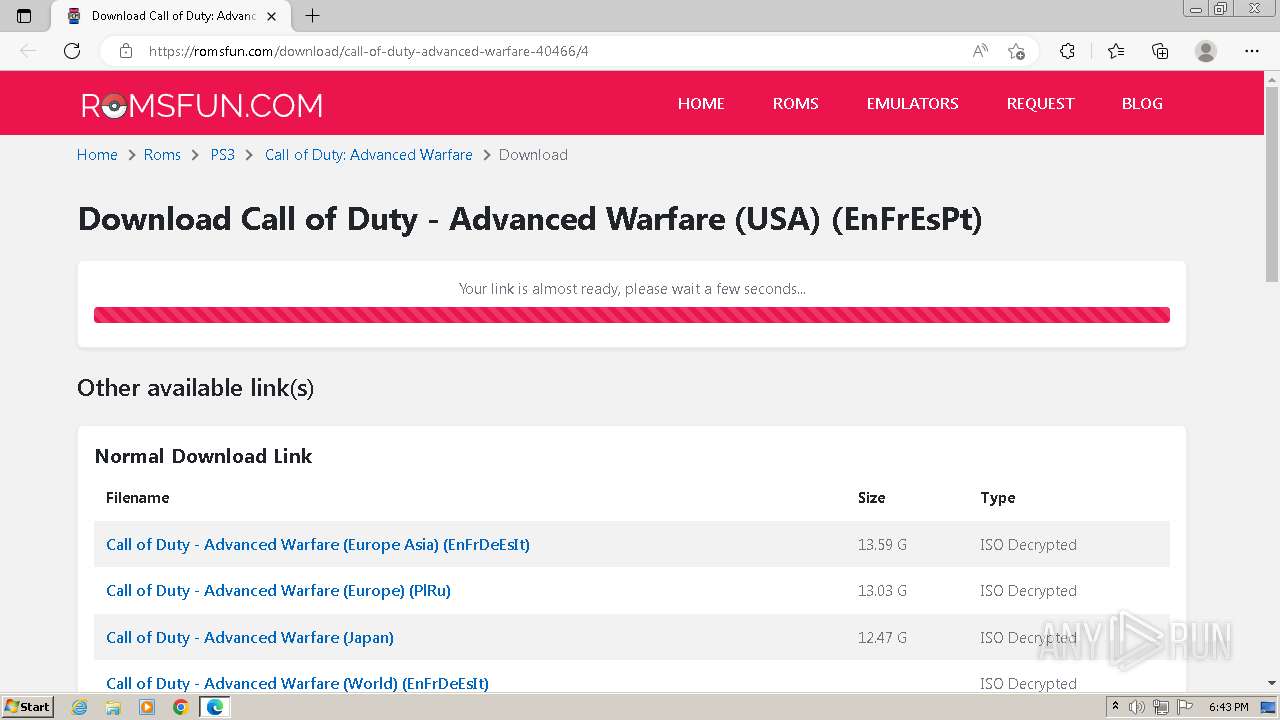The width and height of the screenshot is (1280, 720).
Task: Click the browser refresh icon
Action: tap(72, 51)
